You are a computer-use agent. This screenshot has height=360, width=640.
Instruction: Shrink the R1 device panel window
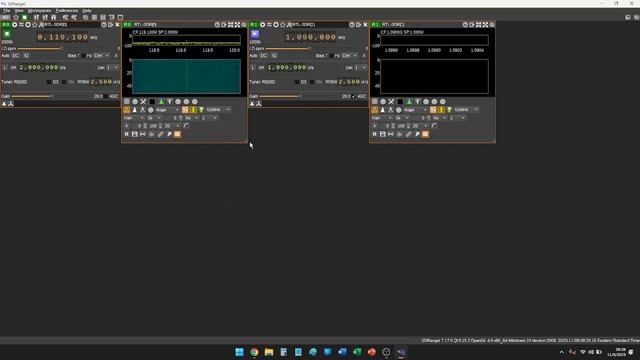tap(358, 25)
